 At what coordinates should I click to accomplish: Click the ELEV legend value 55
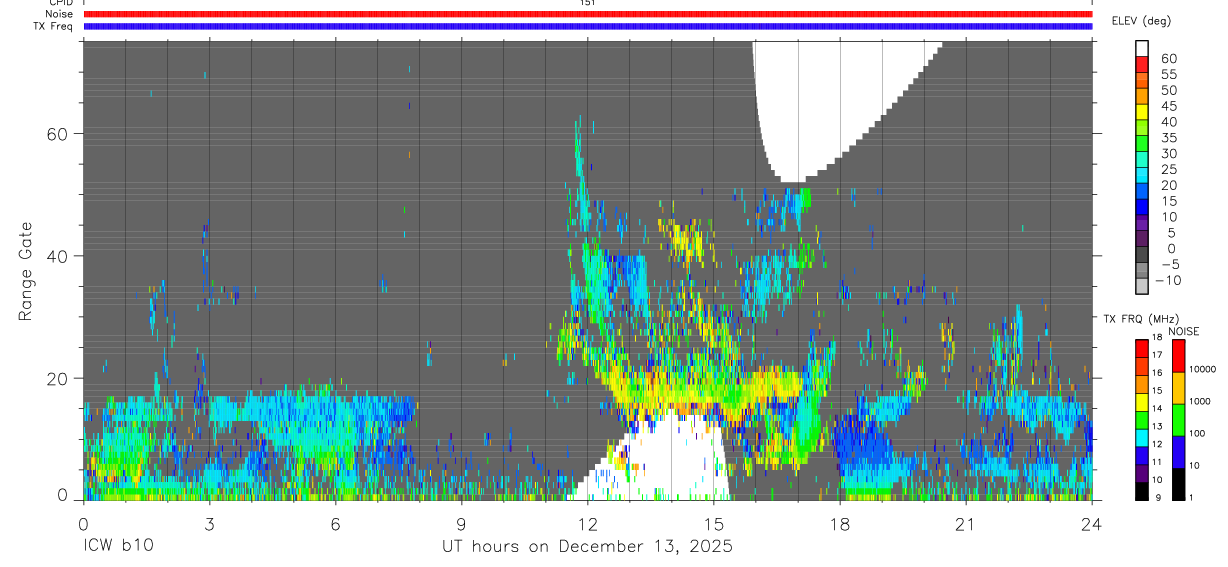[x=1168, y=74]
